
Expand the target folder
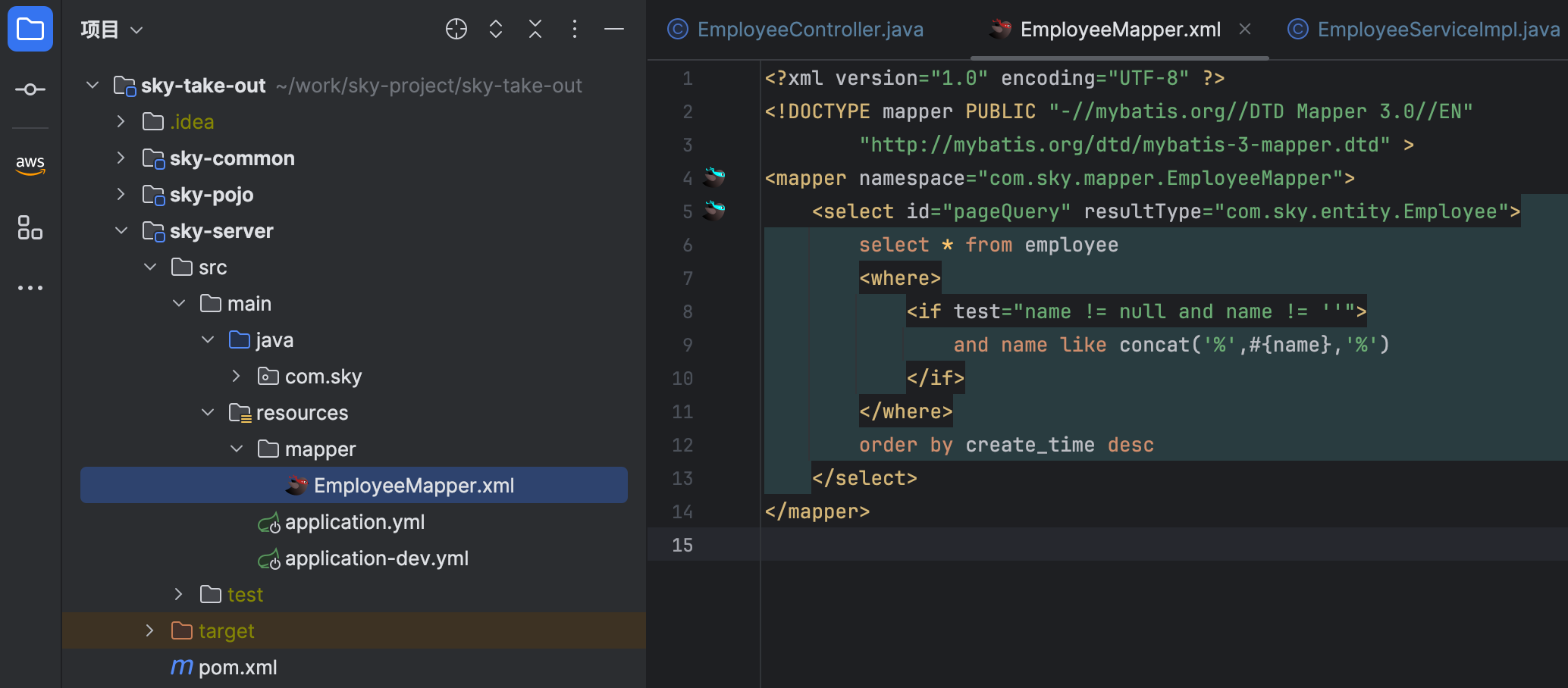[150, 630]
